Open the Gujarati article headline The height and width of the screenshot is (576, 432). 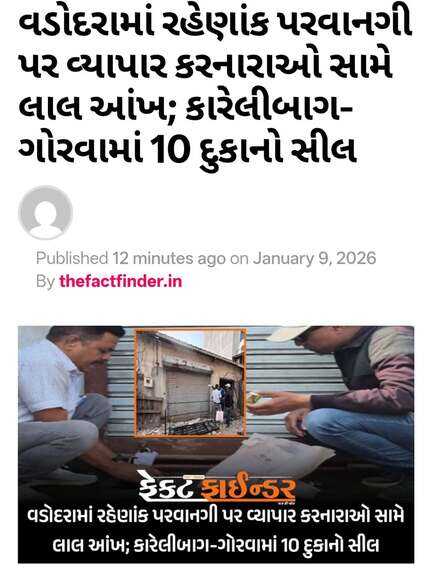(x=214, y=87)
